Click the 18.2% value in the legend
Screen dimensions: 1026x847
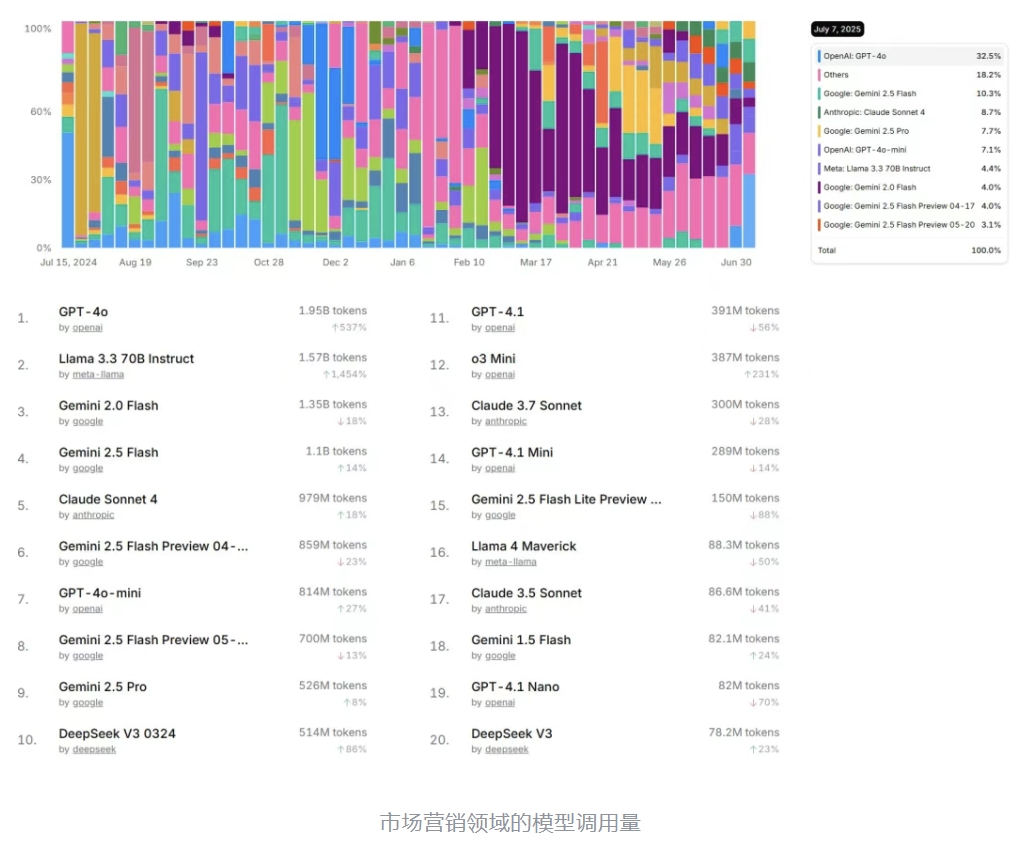[x=988, y=75]
